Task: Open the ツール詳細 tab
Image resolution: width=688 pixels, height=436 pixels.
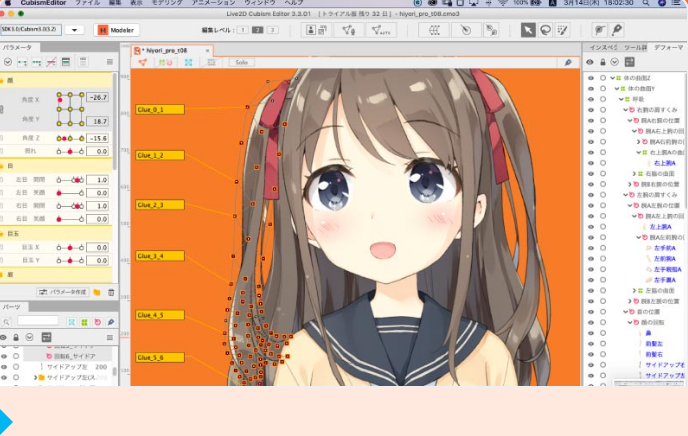Action: point(635,47)
